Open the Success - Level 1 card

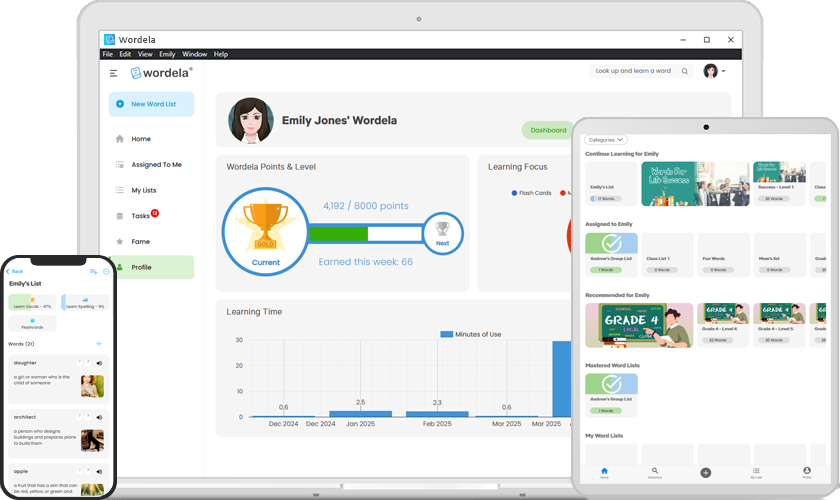(x=779, y=184)
